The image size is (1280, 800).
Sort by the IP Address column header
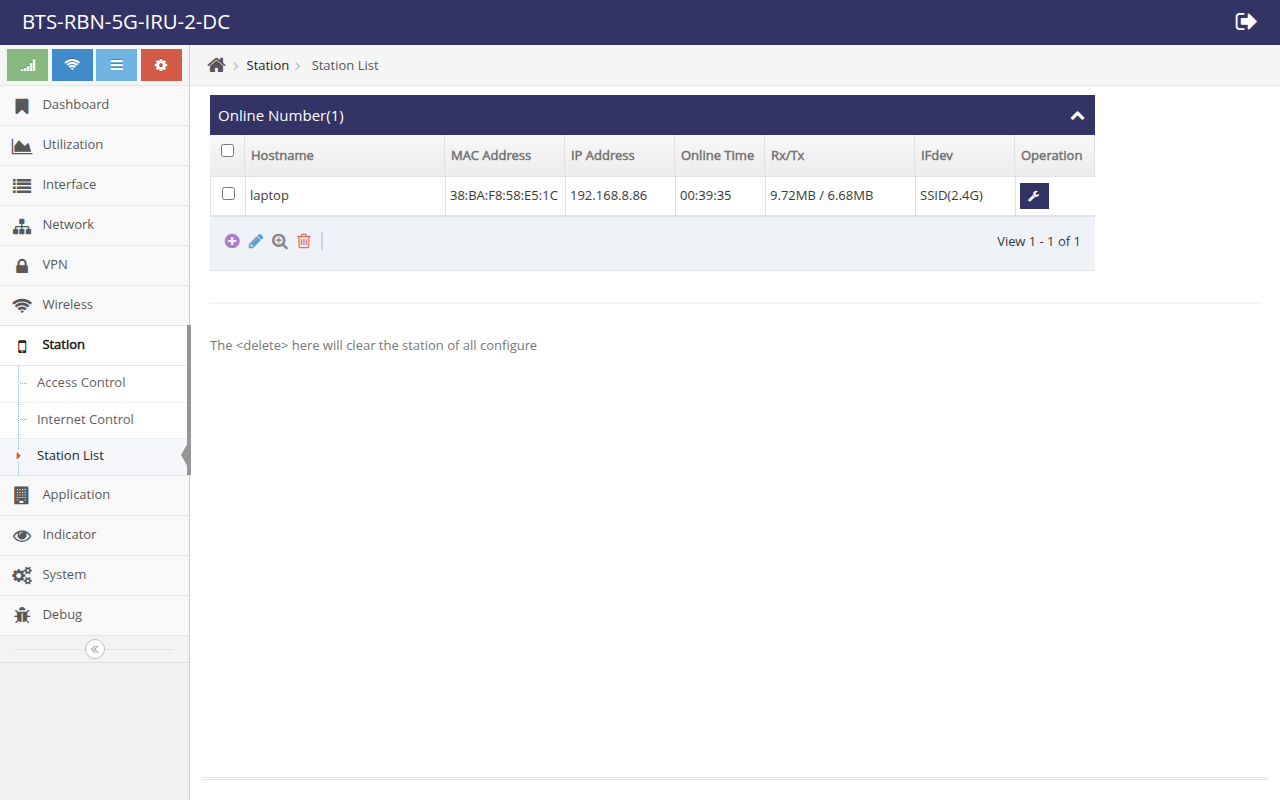tap(620, 156)
